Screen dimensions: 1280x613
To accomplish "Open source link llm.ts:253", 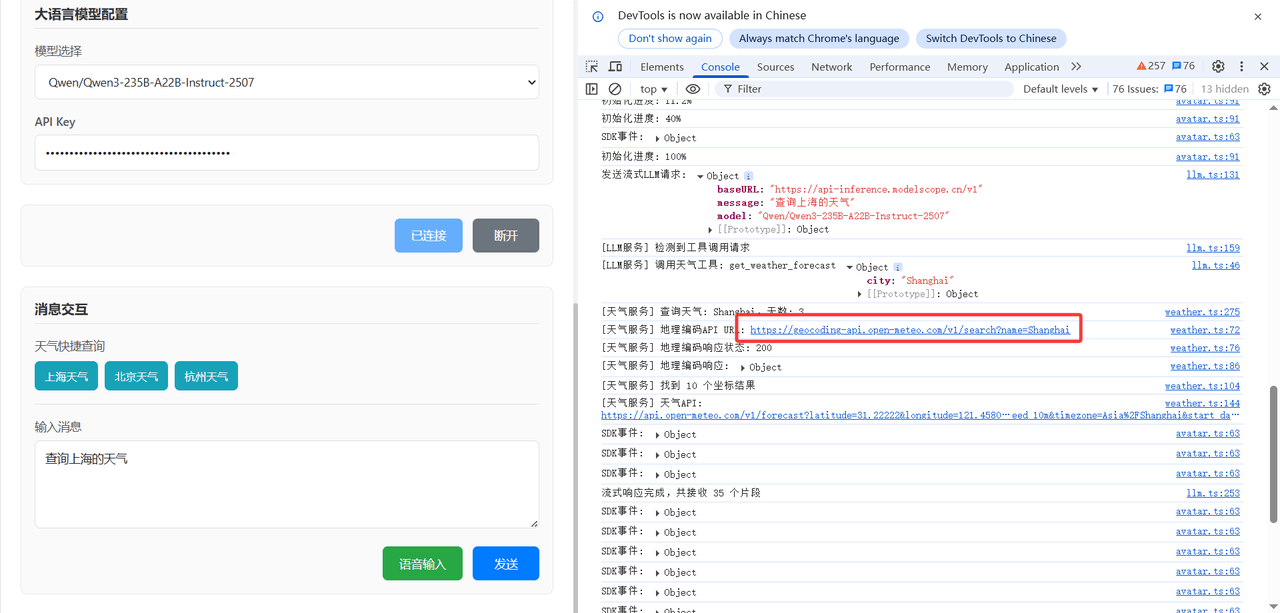I will pyautogui.click(x=1213, y=493).
